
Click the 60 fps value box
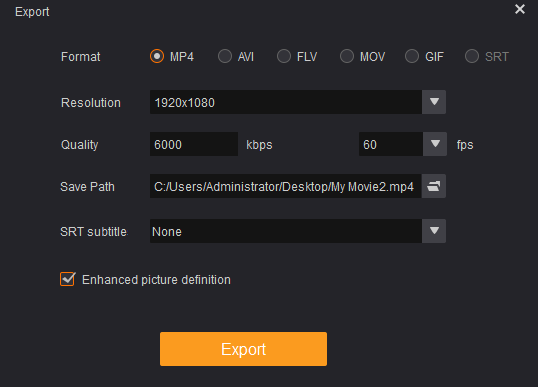[x=391, y=144]
